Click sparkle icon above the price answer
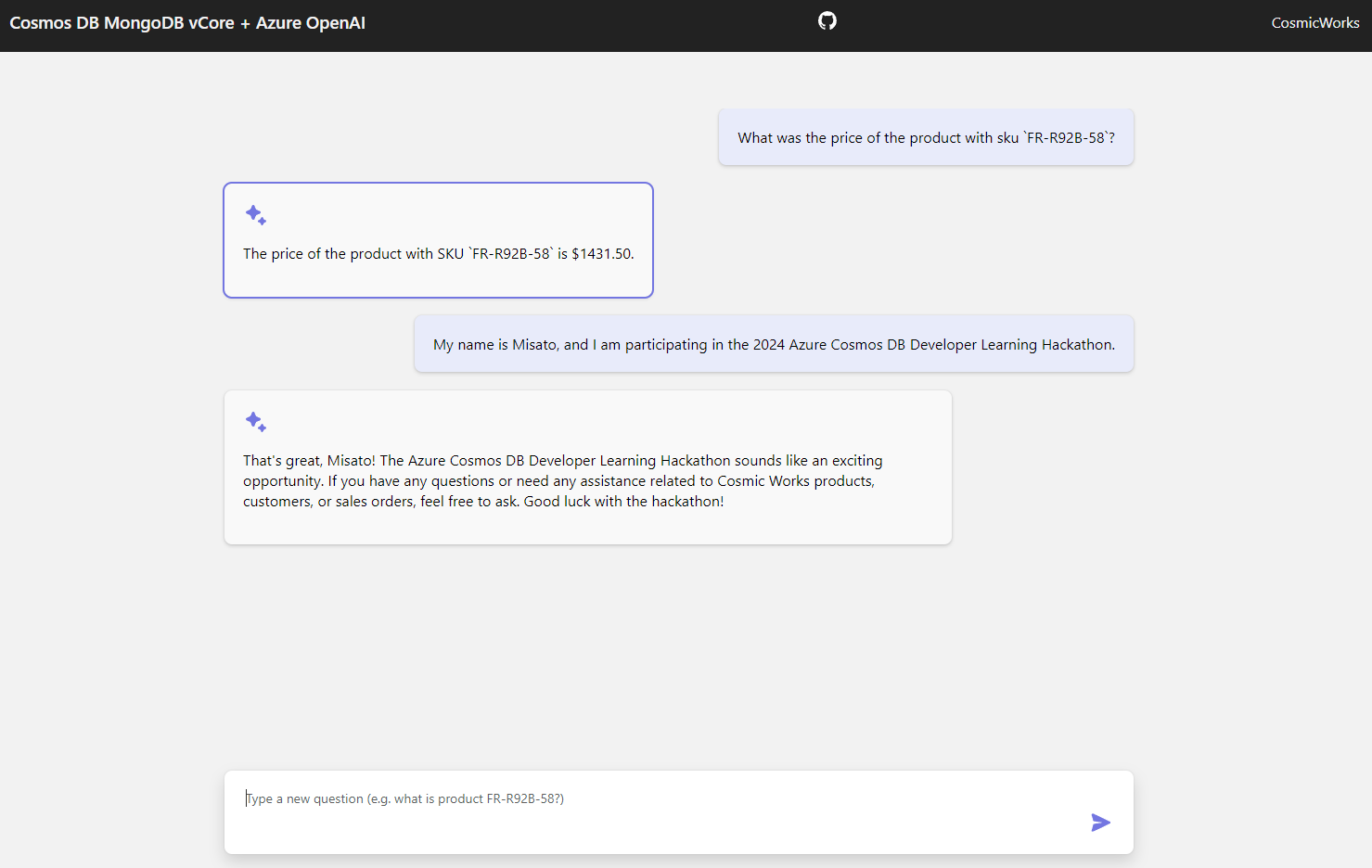Image resolution: width=1372 pixels, height=868 pixels. click(256, 215)
